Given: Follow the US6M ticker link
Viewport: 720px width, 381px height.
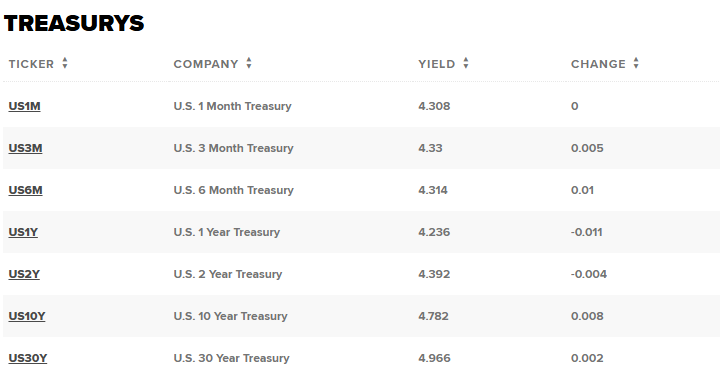Looking at the screenshot, I should pos(25,190).
